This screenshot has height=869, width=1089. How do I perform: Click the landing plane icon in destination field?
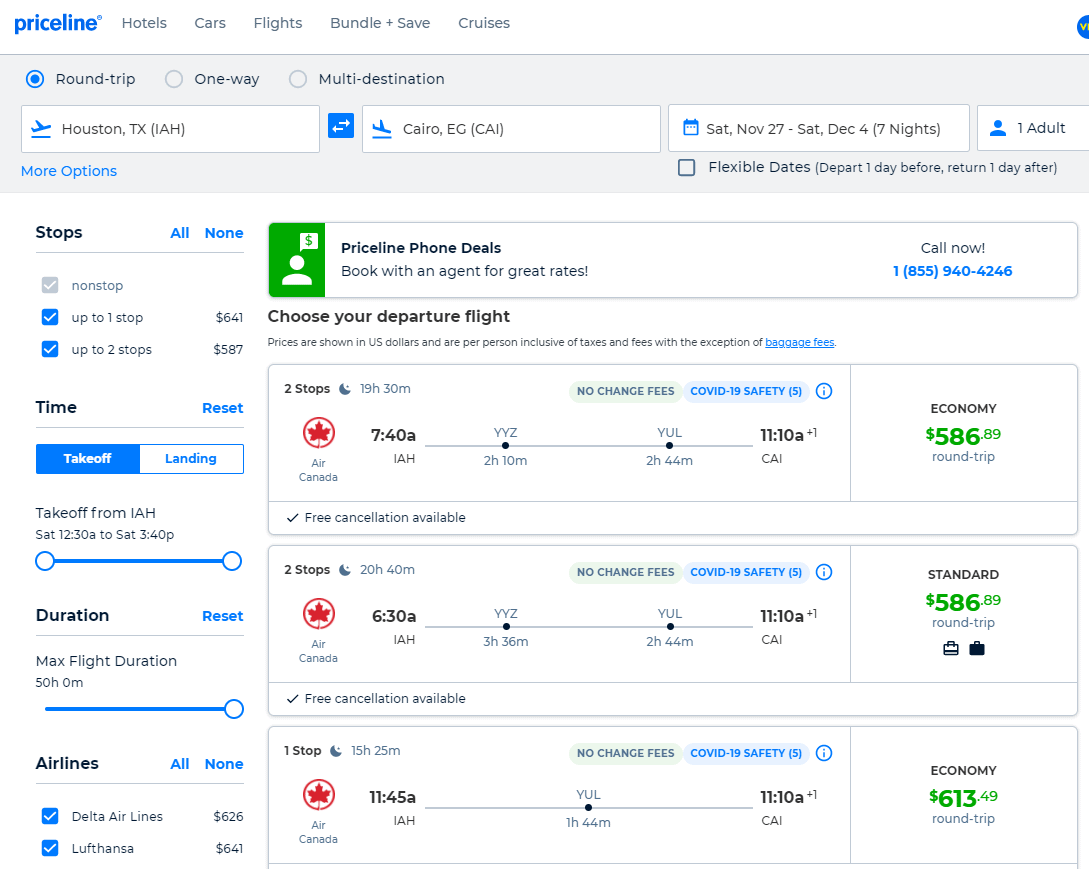(x=382, y=129)
